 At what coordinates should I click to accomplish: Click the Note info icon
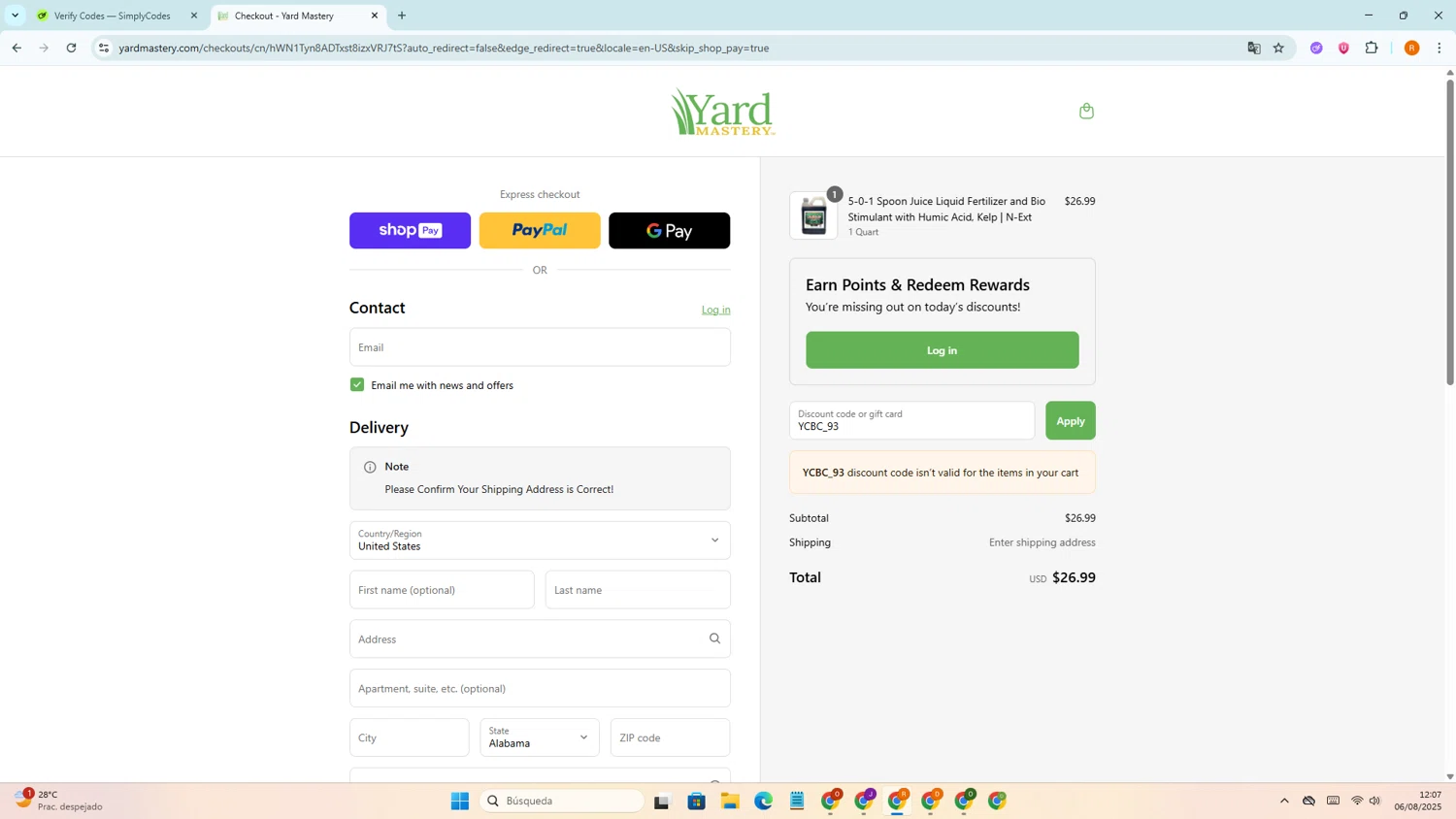point(370,467)
